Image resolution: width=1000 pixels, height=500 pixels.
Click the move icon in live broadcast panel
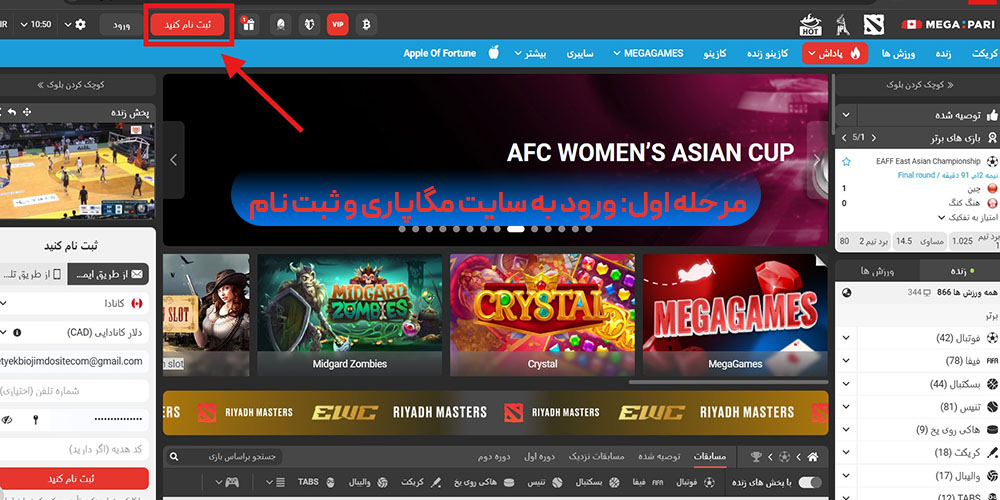(27, 112)
